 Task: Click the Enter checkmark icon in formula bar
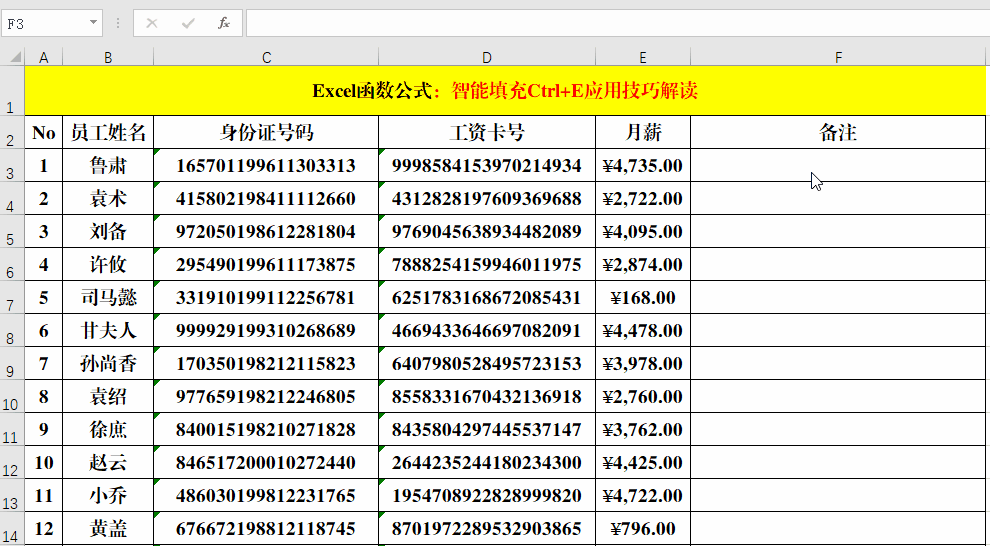pyautogui.click(x=188, y=23)
